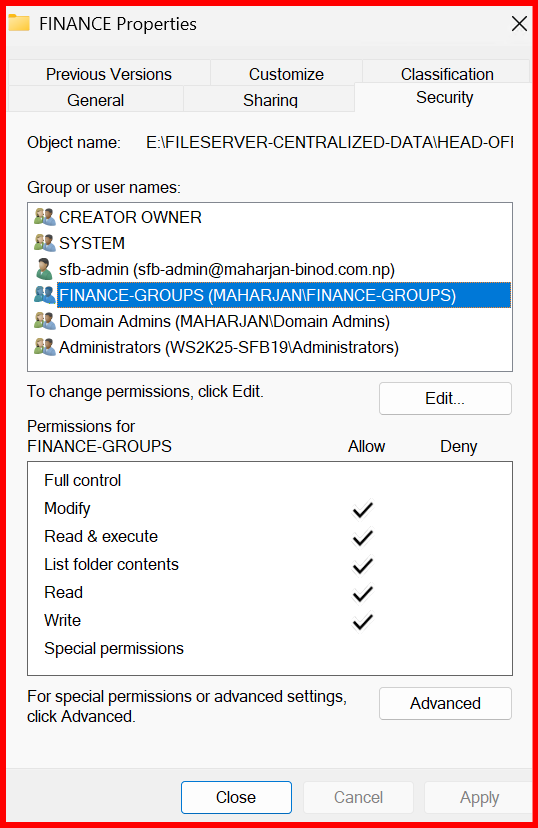
Task: Switch to the Sharing tab
Action: click(270, 99)
